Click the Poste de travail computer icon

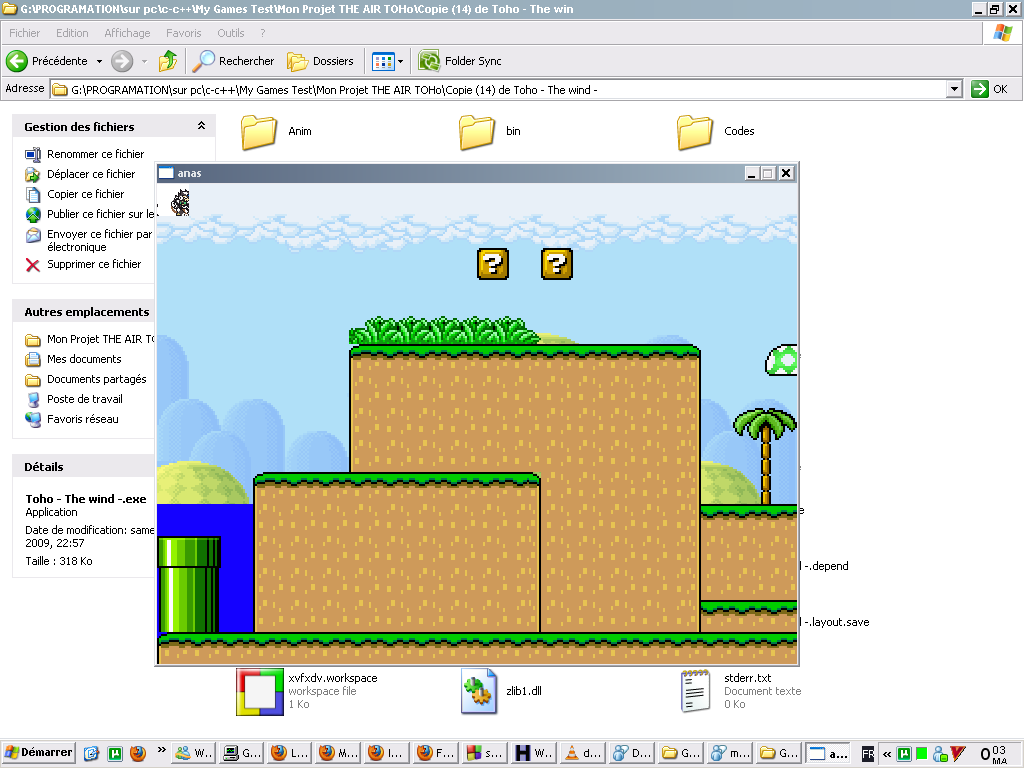point(33,400)
